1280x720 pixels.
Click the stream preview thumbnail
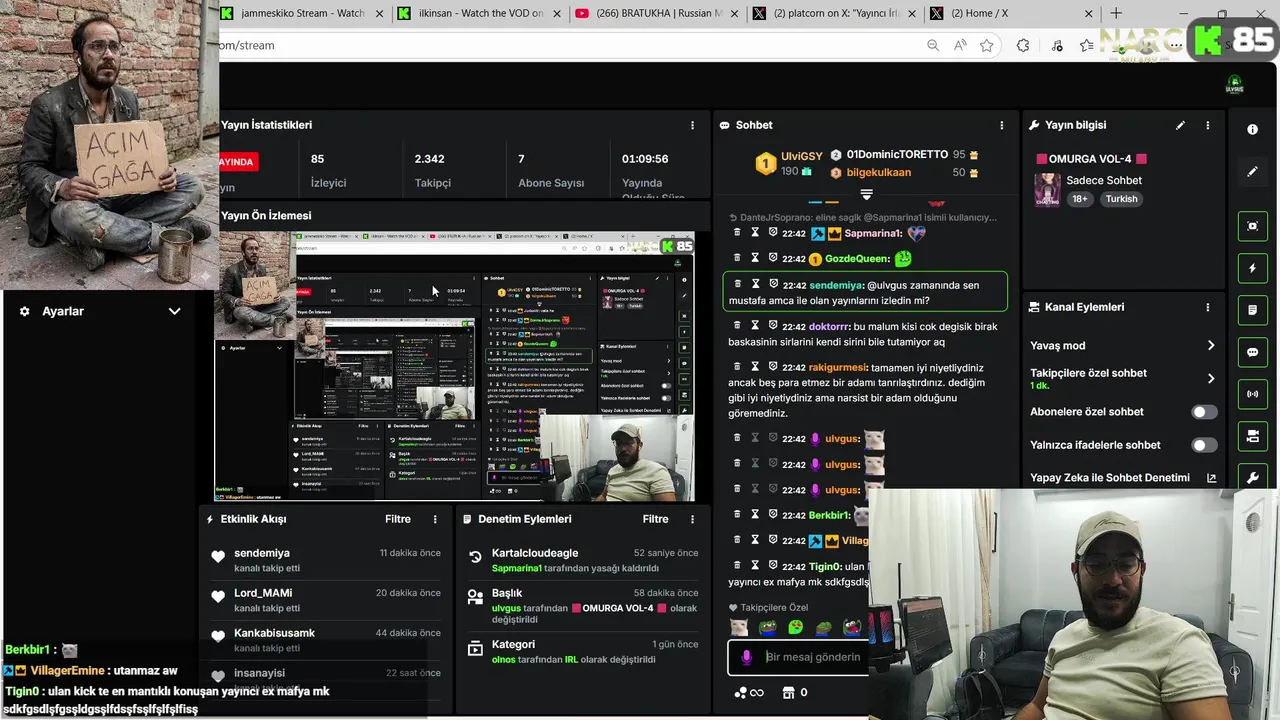(455, 366)
